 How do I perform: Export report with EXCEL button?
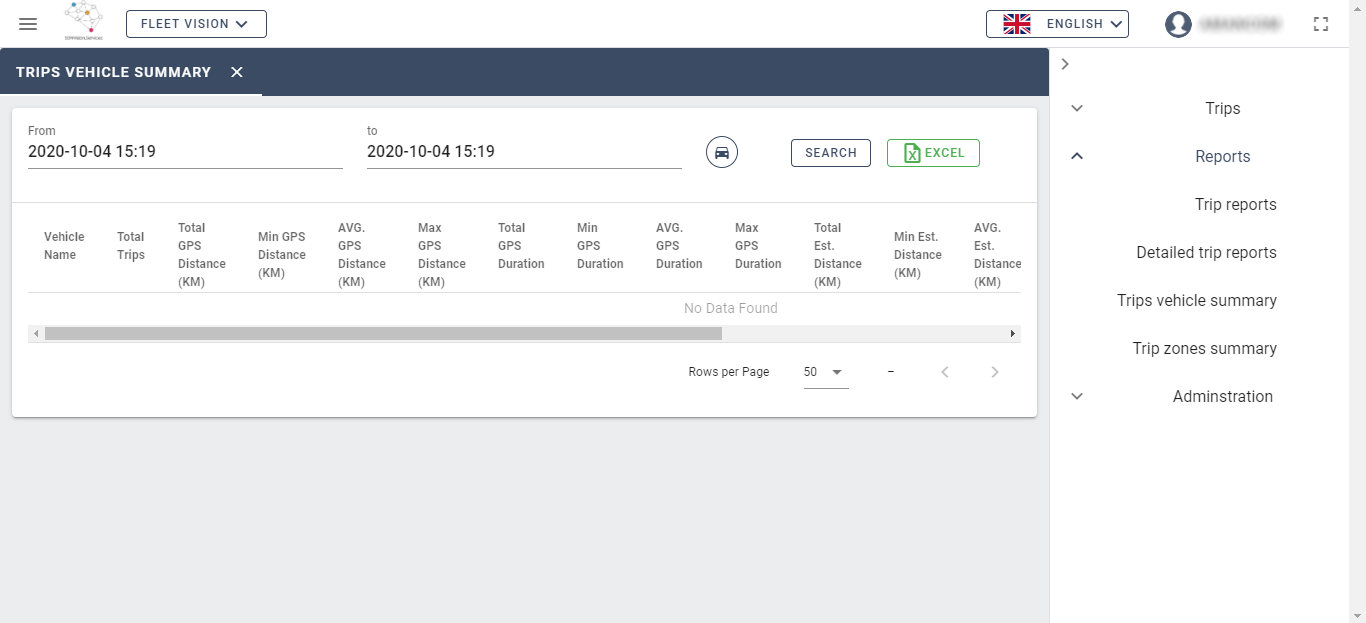point(933,153)
